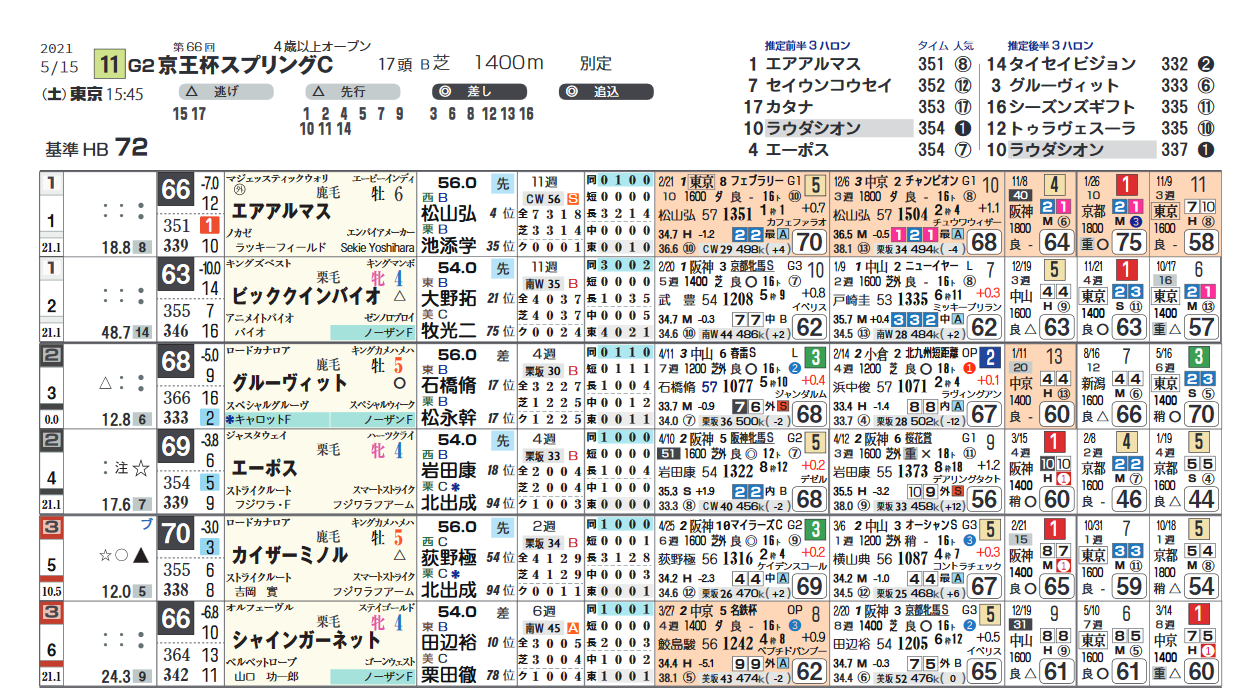Screen dimensions: 1260x688
Task: Click the 基準 HB 72 value
Action: coord(96,148)
